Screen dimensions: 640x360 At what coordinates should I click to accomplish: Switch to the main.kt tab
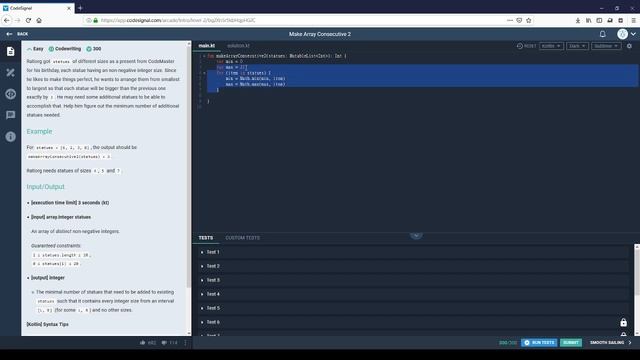pos(207,46)
